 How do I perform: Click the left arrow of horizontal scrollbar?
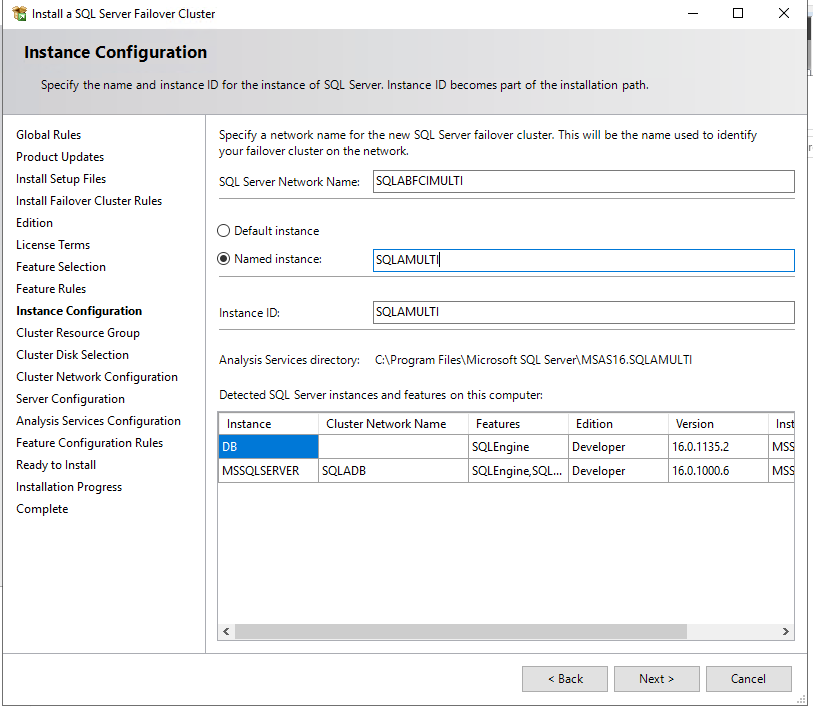pyautogui.click(x=226, y=631)
